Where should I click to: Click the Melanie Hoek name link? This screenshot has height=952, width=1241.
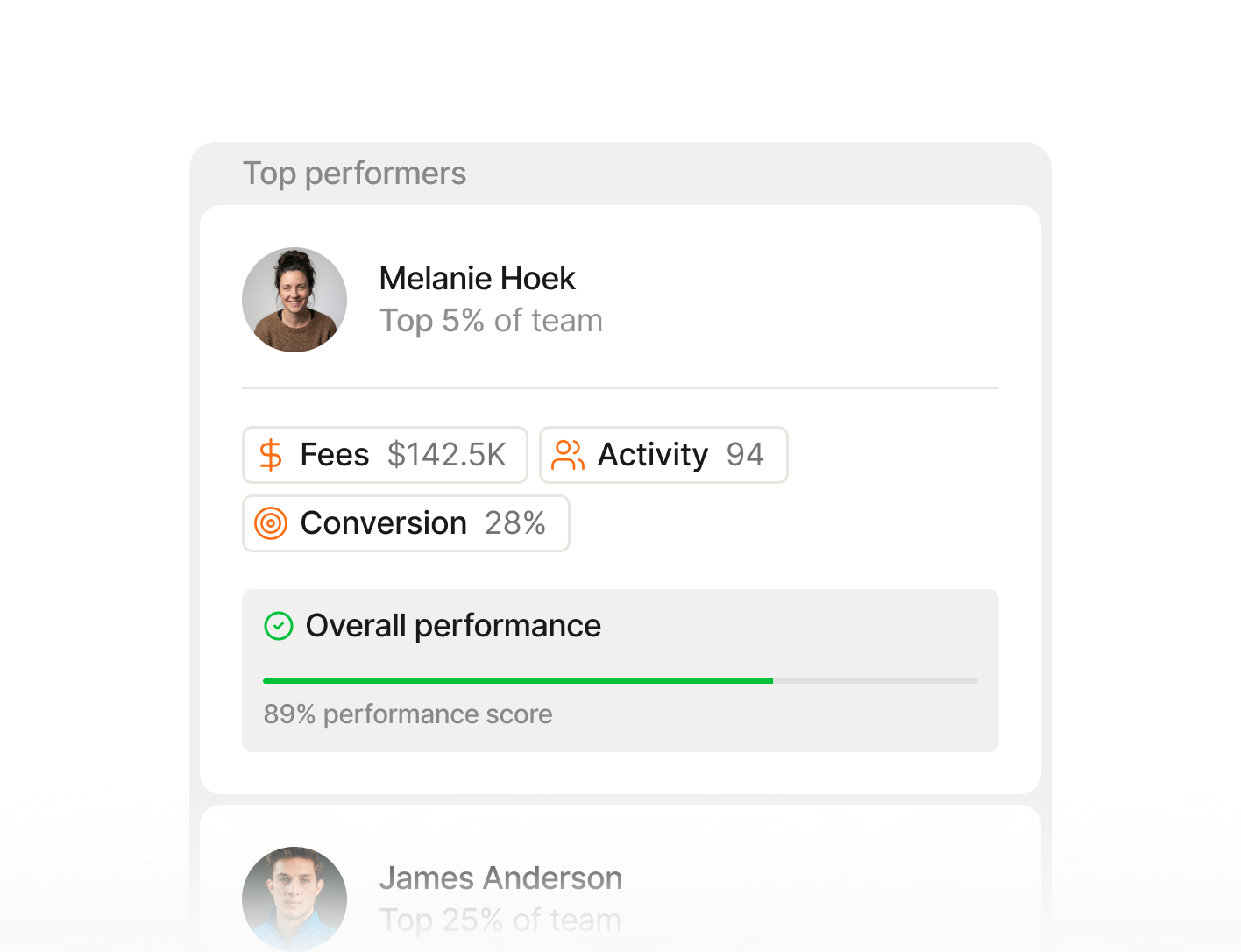pyautogui.click(x=477, y=278)
